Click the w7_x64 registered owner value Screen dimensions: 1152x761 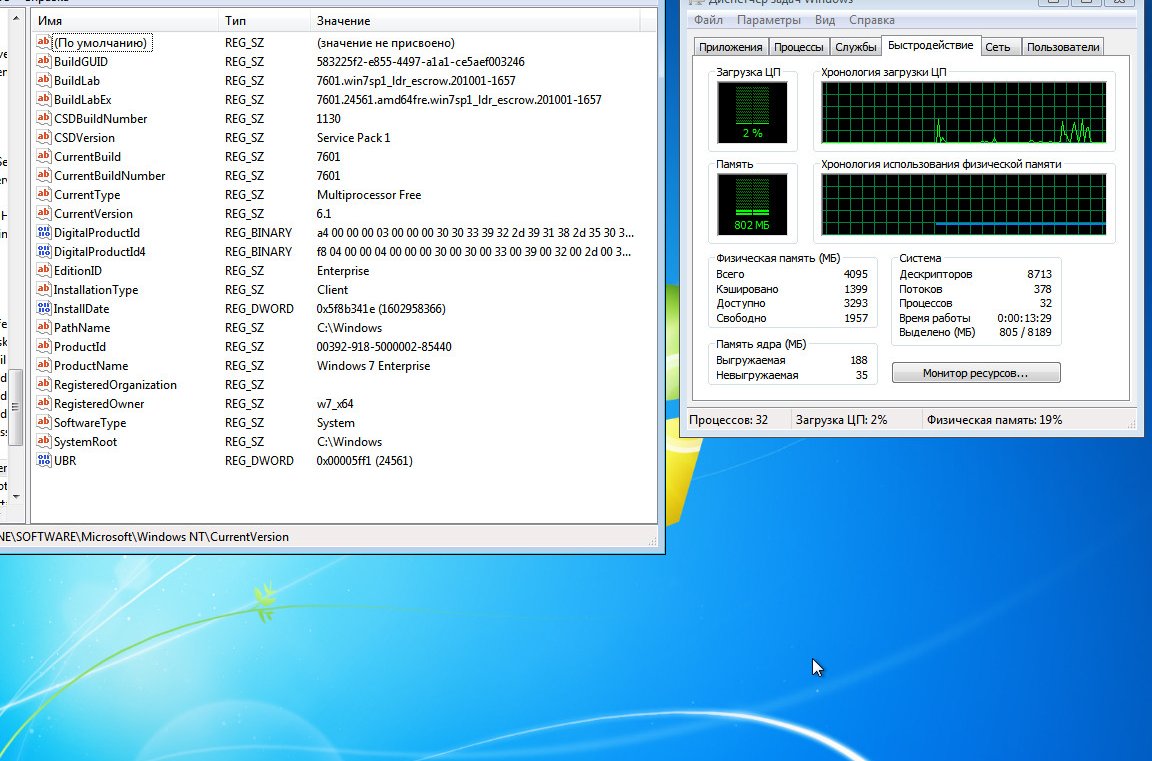coord(335,404)
